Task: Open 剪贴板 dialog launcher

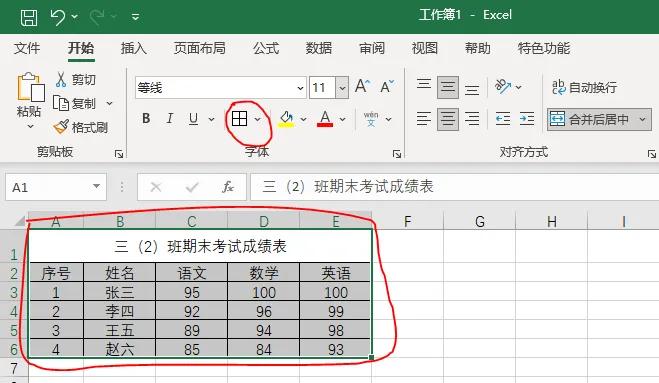Action: coord(119,154)
